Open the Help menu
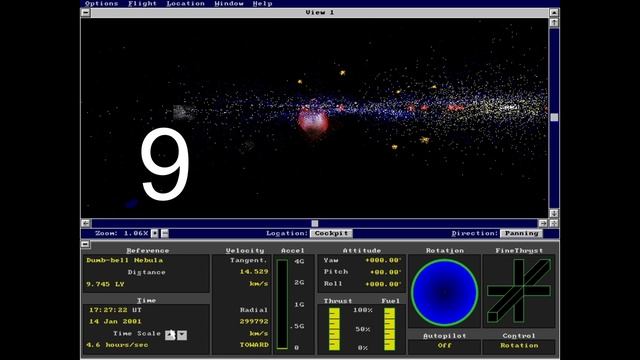The image size is (640, 360). pyautogui.click(x=262, y=4)
